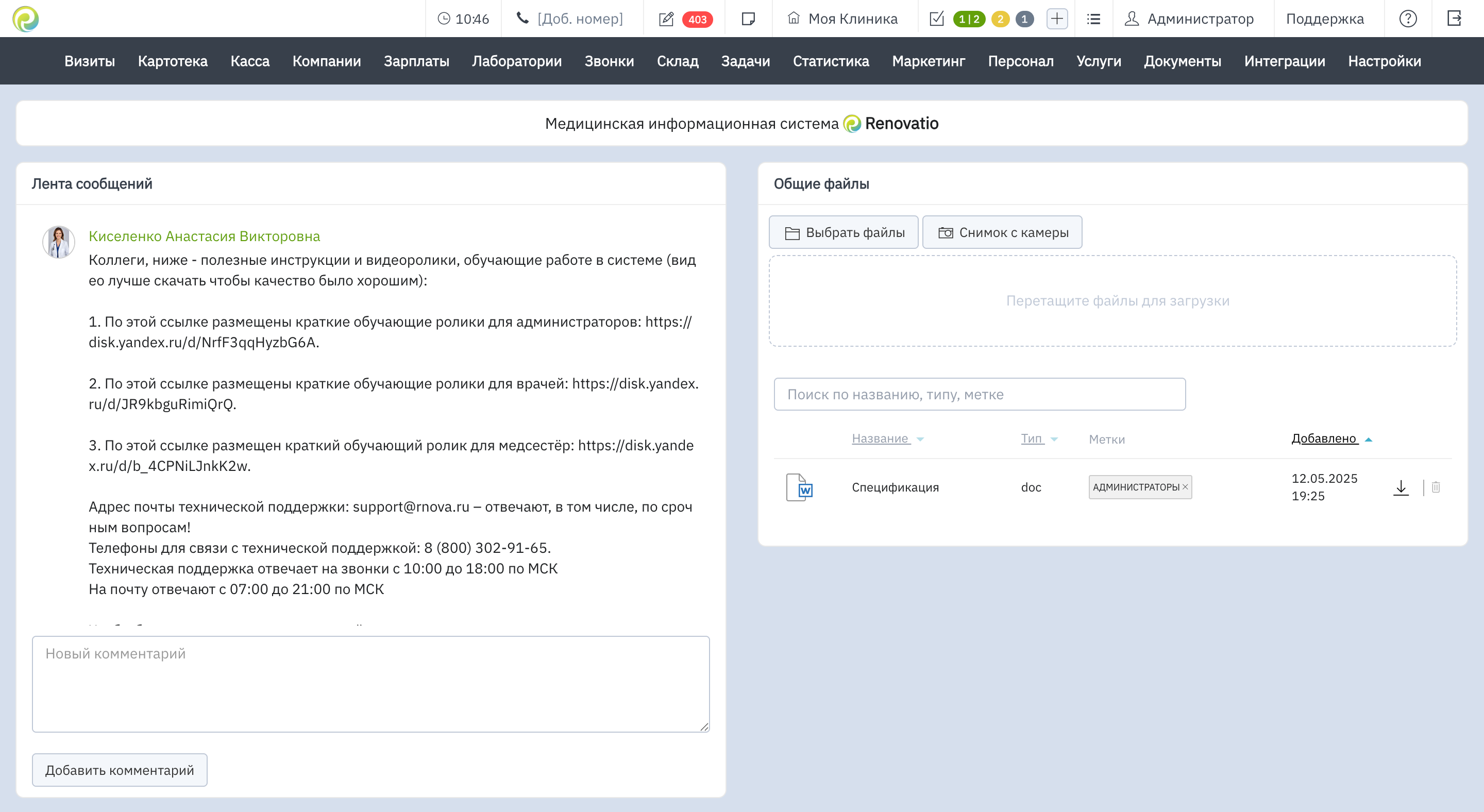The image size is (1484, 812).
Task: Click the Спецификация file name
Action: [895, 487]
